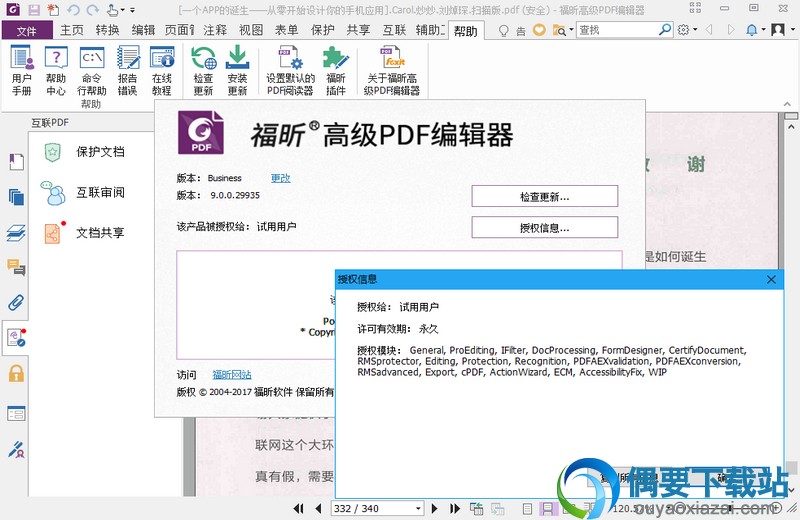Click the 更改 edition link
This screenshot has width=800, height=520.
[x=281, y=178]
